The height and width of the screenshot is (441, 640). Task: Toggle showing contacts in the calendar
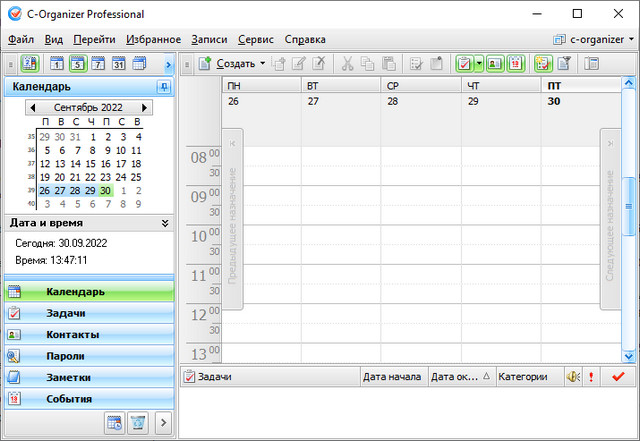(x=495, y=64)
